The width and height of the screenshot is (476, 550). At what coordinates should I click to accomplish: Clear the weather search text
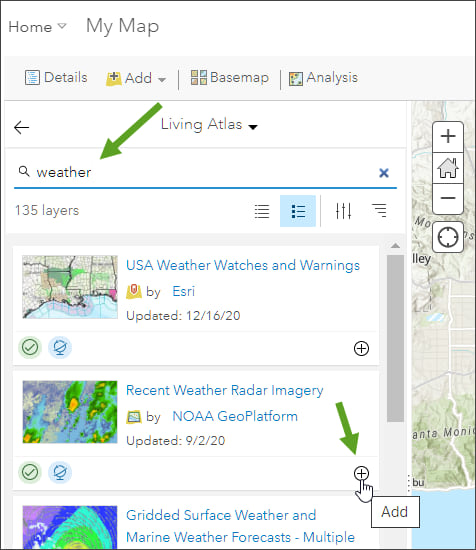(x=384, y=173)
